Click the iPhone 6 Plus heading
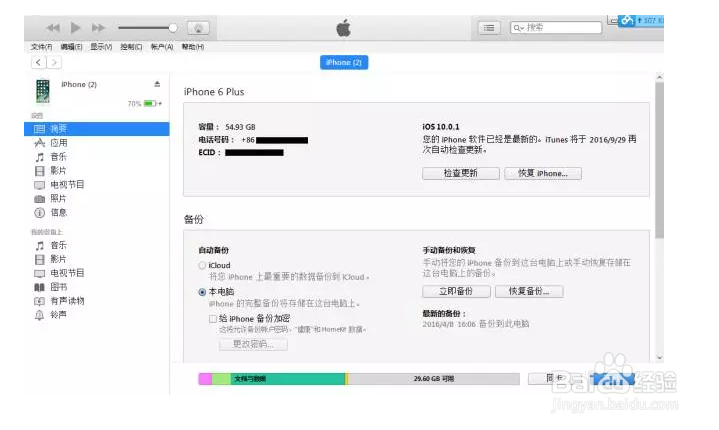Screen dimensions: 719x430 click(214, 92)
